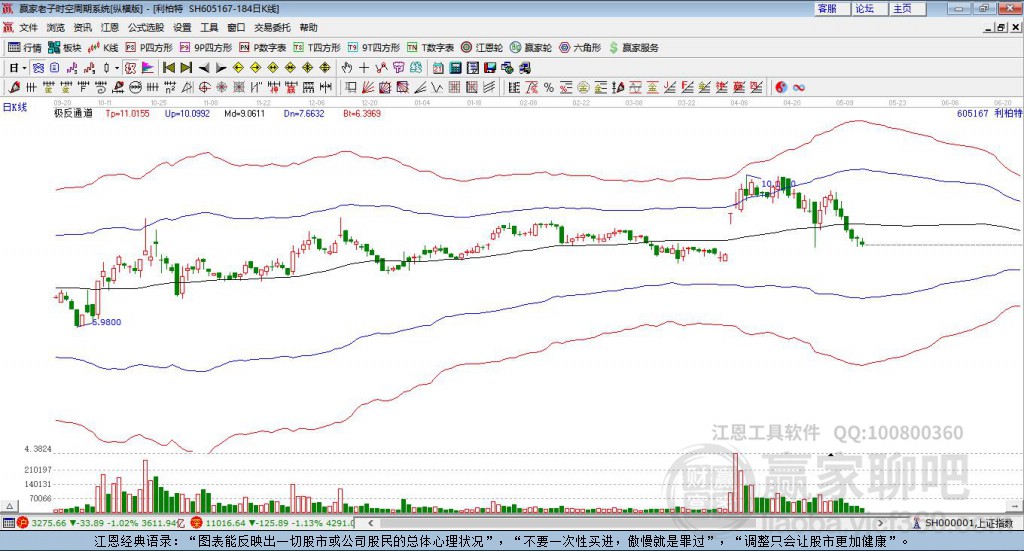Click the Md=9.0611 value
The image size is (1024, 551).
point(245,114)
